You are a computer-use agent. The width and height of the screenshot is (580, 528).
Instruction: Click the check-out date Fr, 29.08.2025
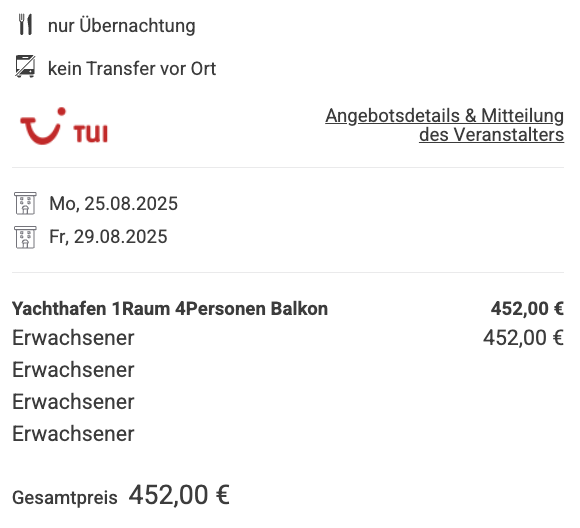(x=108, y=237)
